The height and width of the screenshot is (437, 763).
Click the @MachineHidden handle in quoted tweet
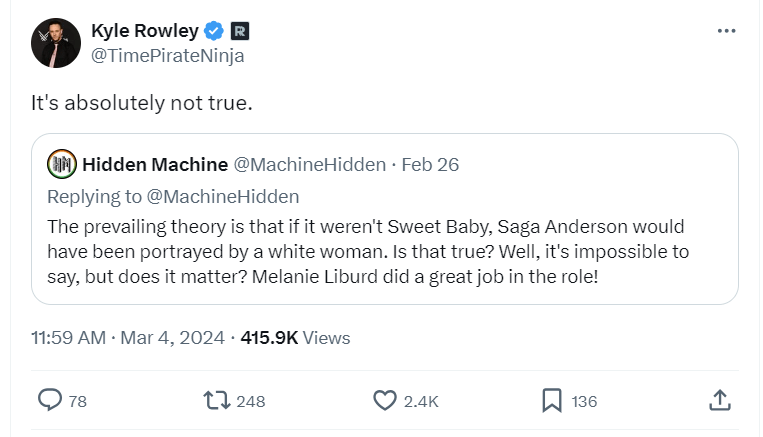(309, 164)
